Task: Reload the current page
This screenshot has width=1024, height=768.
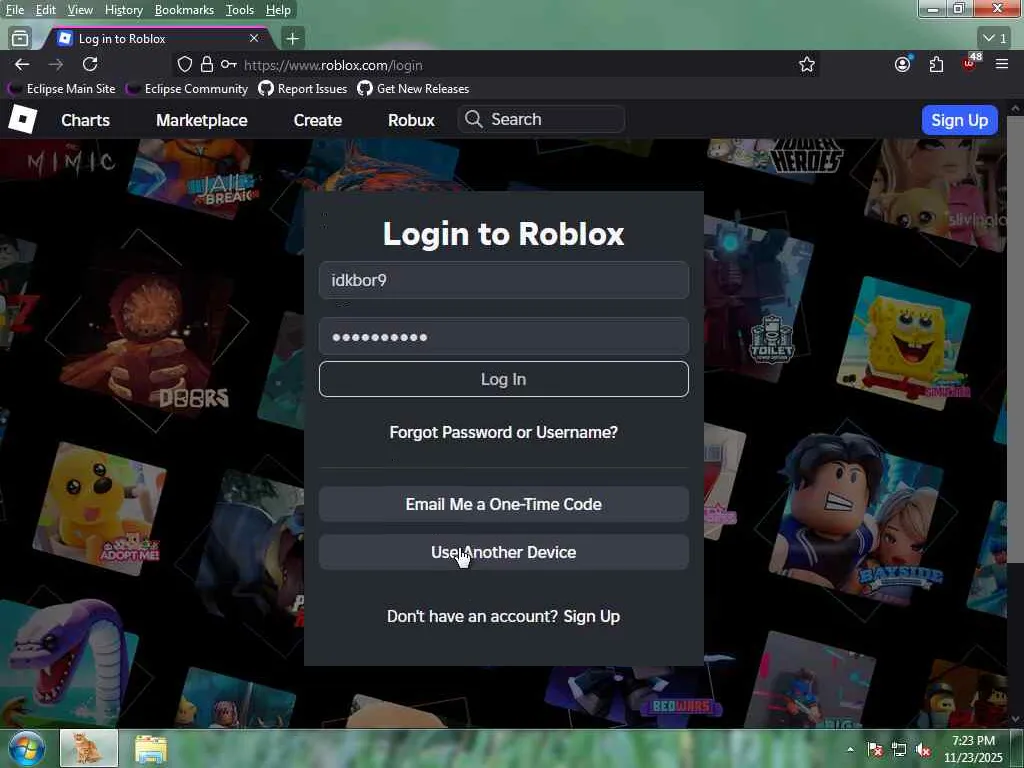Action: (x=90, y=64)
